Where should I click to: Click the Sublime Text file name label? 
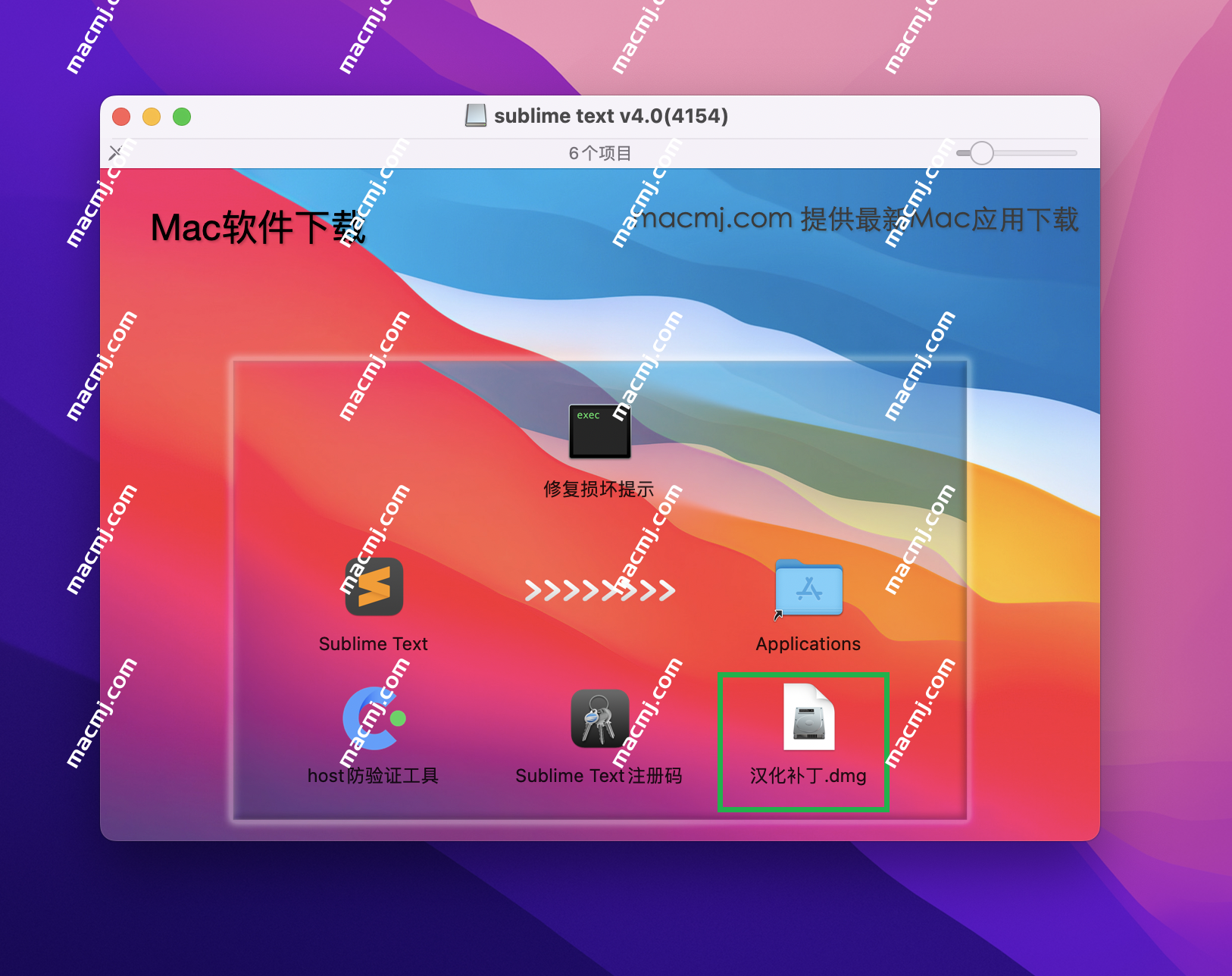point(374,644)
